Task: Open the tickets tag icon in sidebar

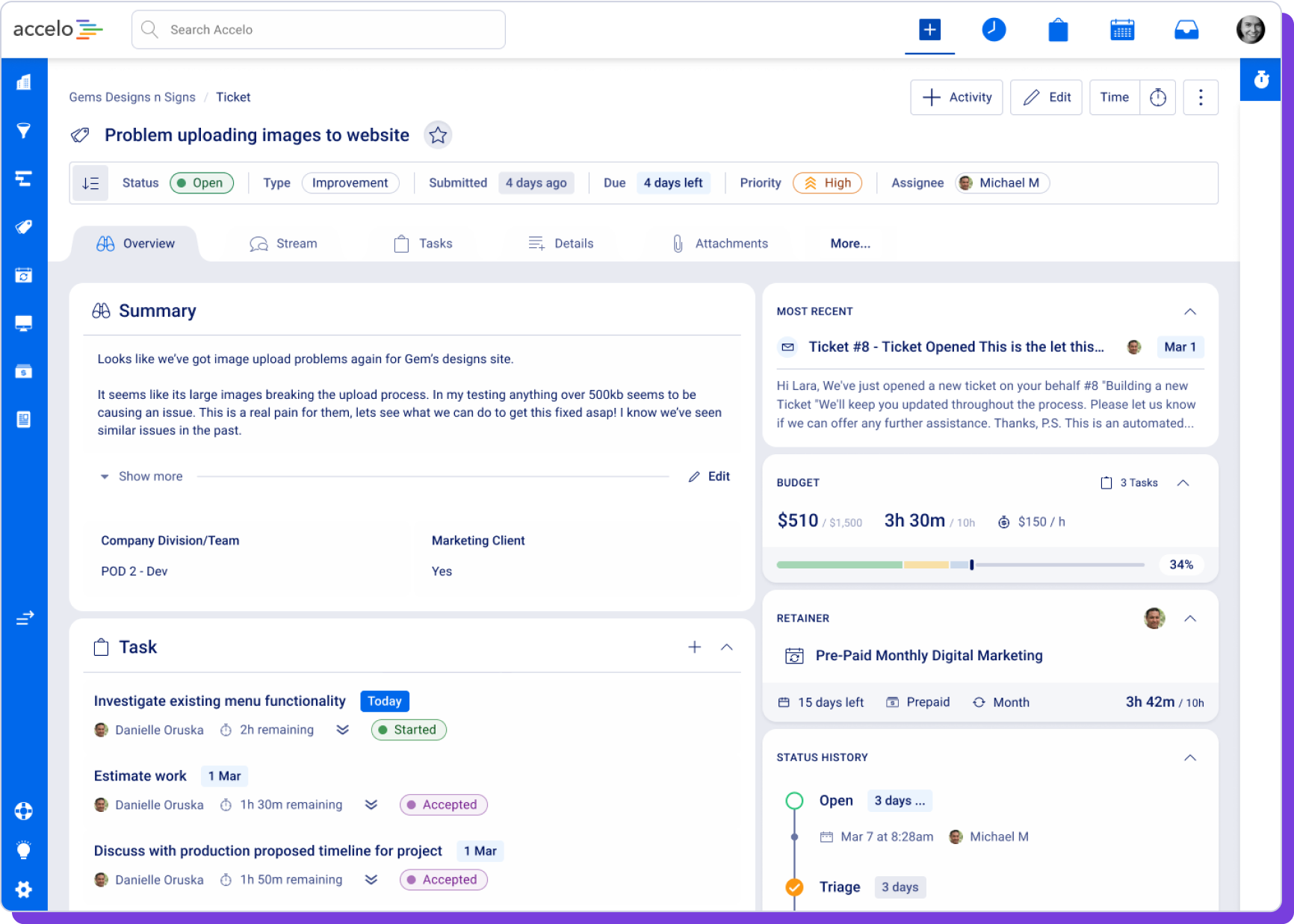Action: (24, 227)
